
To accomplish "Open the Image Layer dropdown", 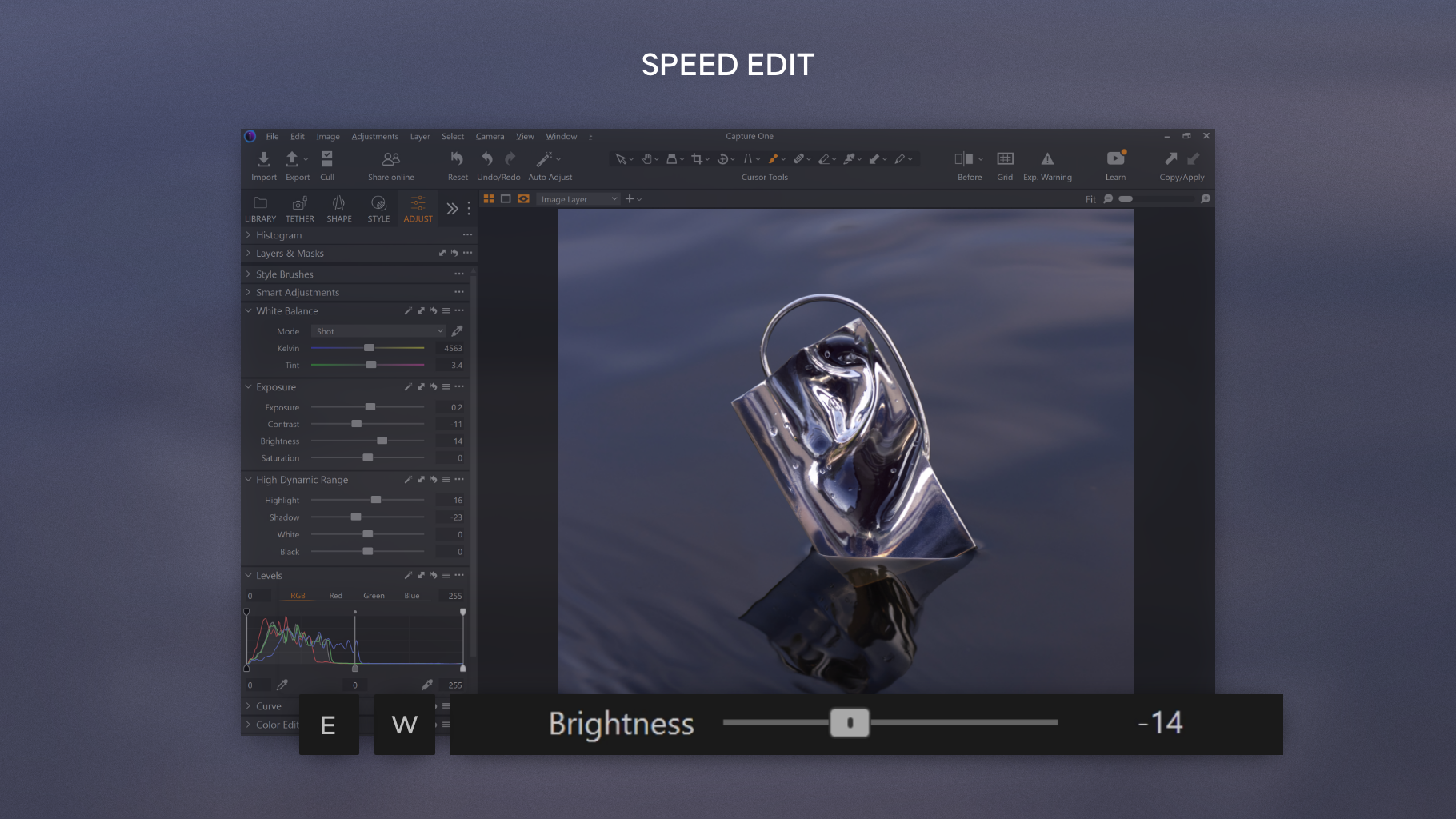I will (578, 198).
